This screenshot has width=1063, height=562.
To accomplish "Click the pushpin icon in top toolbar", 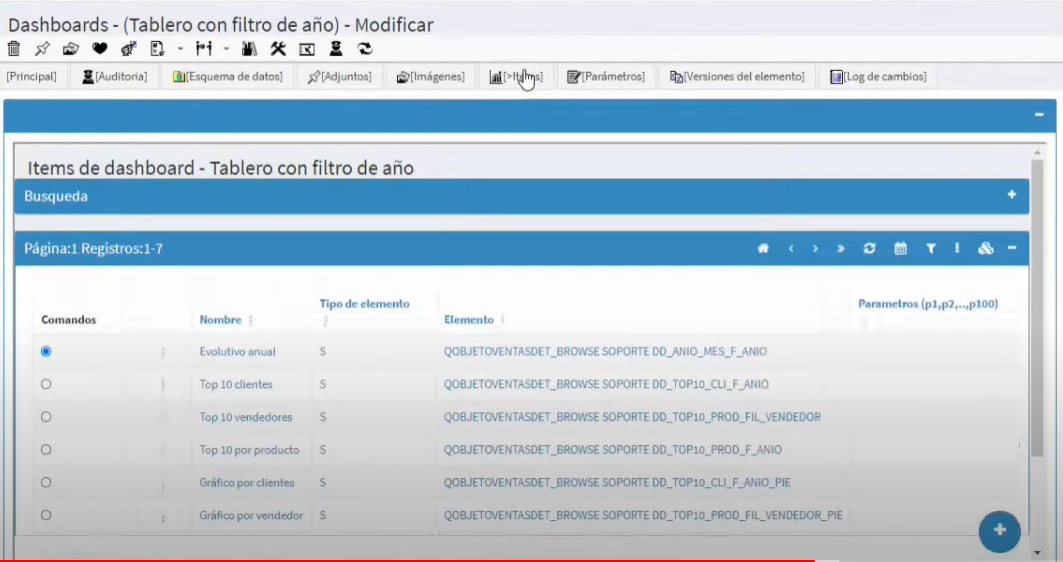I will coord(42,49).
